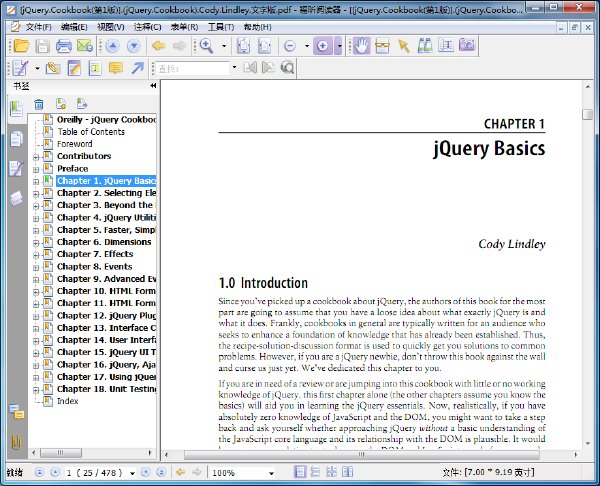Image resolution: width=600 pixels, height=486 pixels.
Task: Open the Layers side panel tab
Action: pos(16,199)
